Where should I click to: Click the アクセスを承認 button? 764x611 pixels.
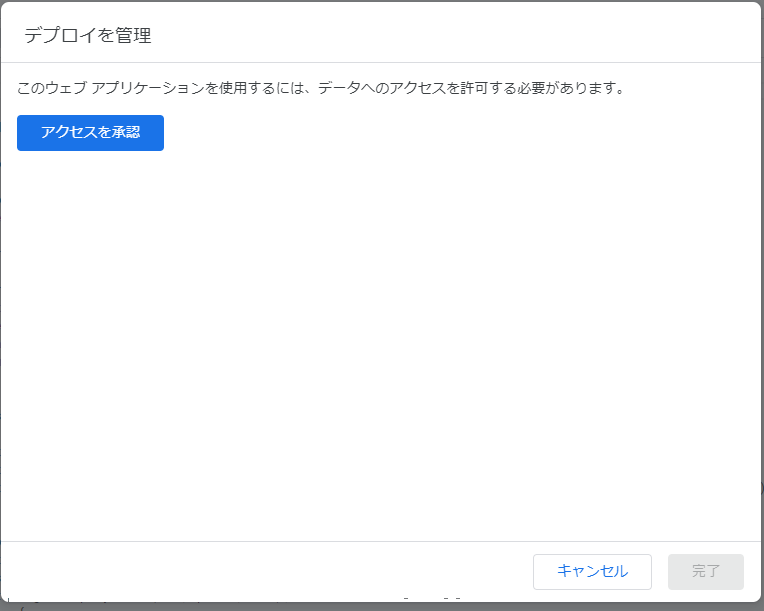click(90, 133)
